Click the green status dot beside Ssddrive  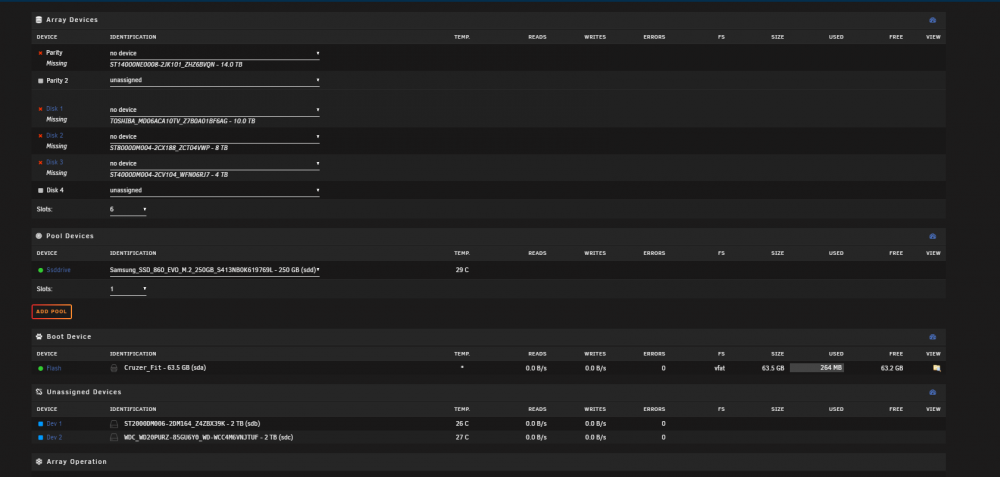pos(41,270)
